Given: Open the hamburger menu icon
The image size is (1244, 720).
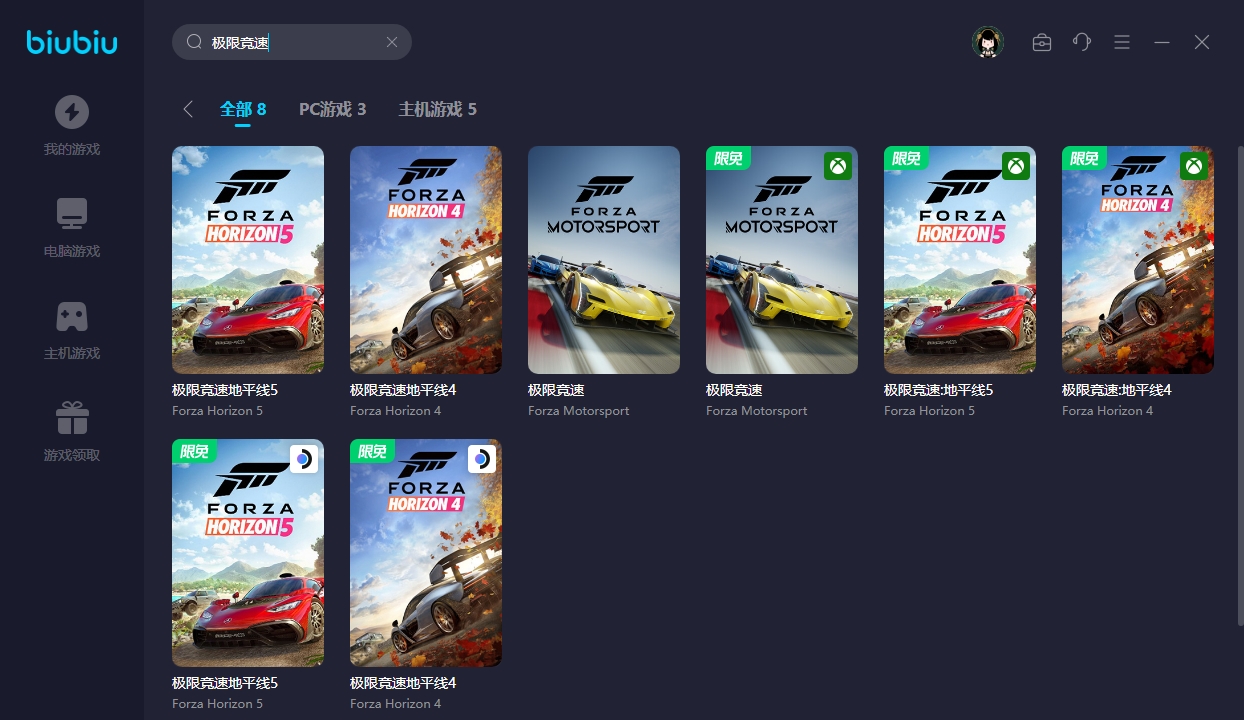Looking at the screenshot, I should click(x=1122, y=42).
